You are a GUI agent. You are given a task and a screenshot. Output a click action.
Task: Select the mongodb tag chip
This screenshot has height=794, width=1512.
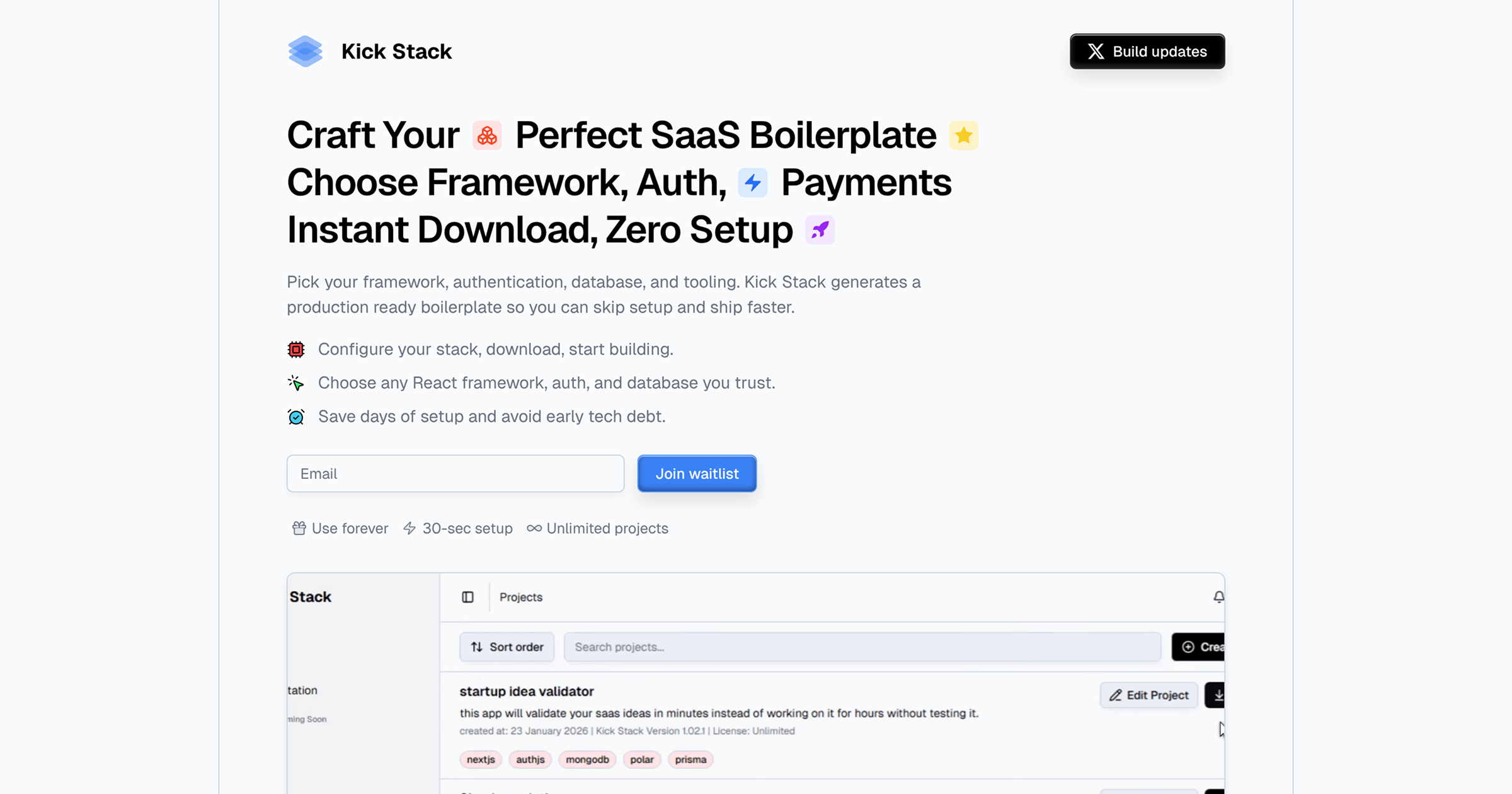[587, 759]
